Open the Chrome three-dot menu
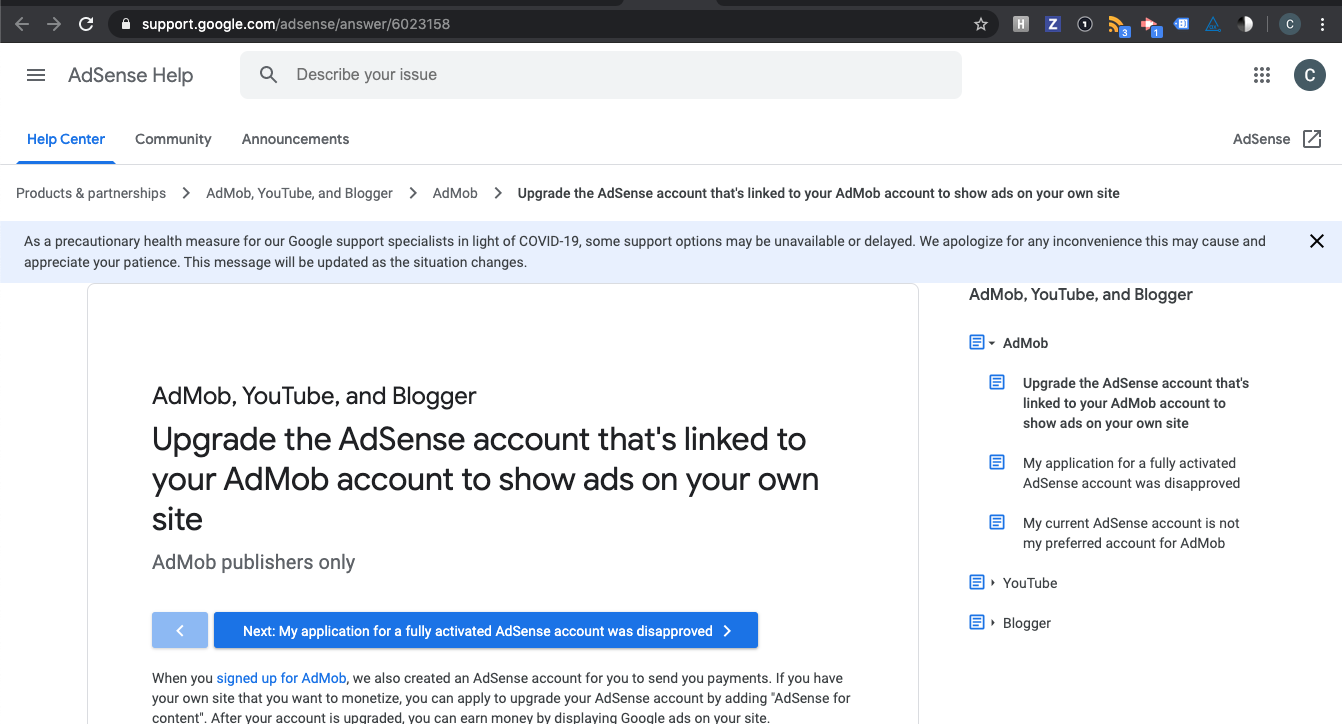 tap(1323, 24)
